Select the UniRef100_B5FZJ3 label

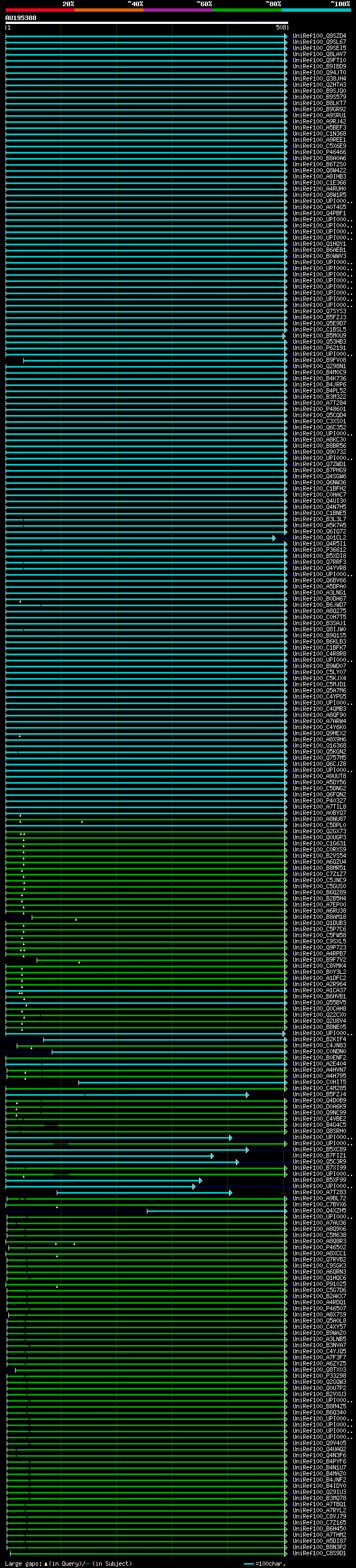click(x=319, y=317)
